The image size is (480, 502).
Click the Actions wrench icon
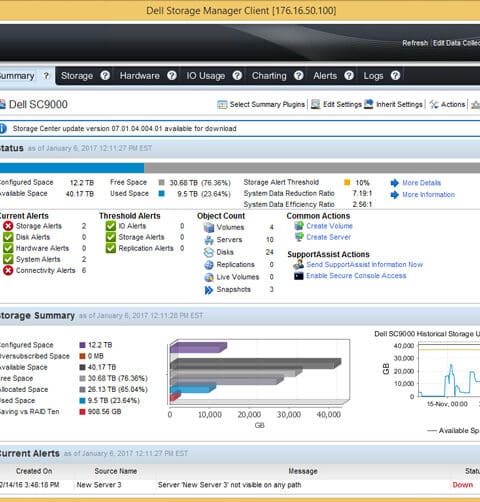(x=434, y=104)
